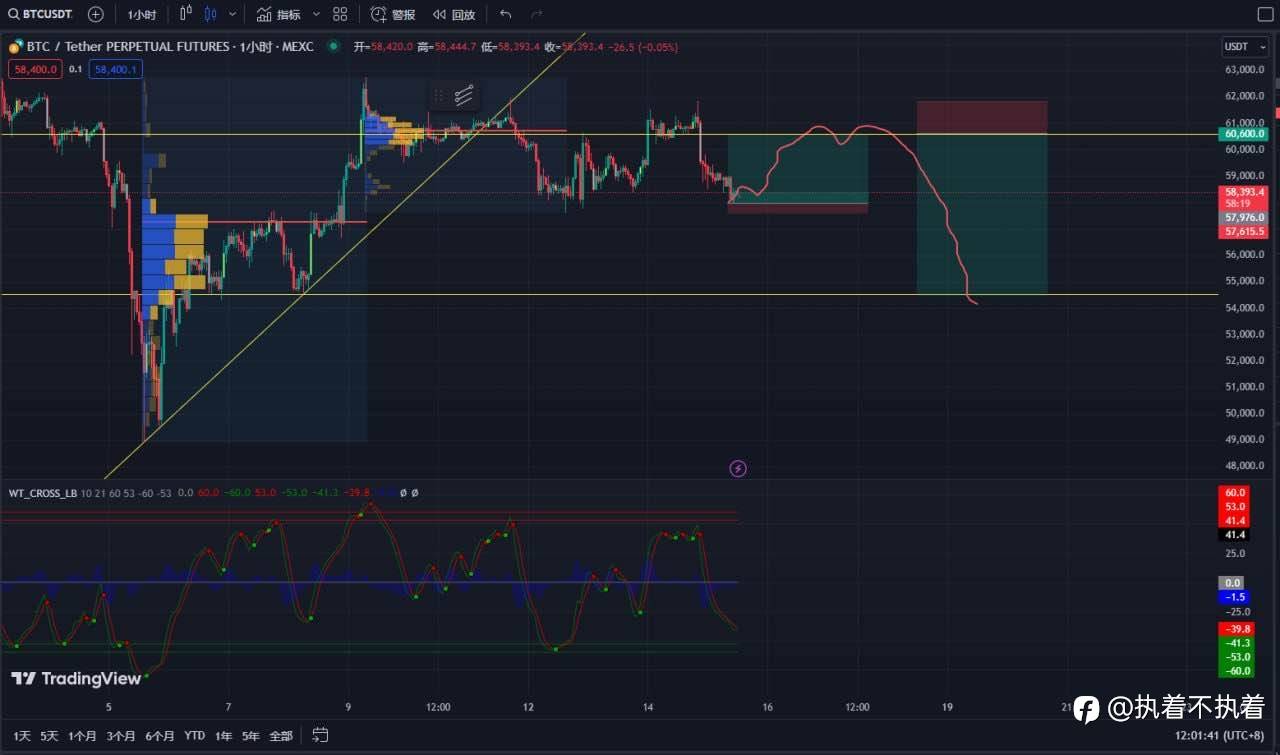This screenshot has width=1280, height=755.
Task: Set range to YTD
Action: (194, 735)
